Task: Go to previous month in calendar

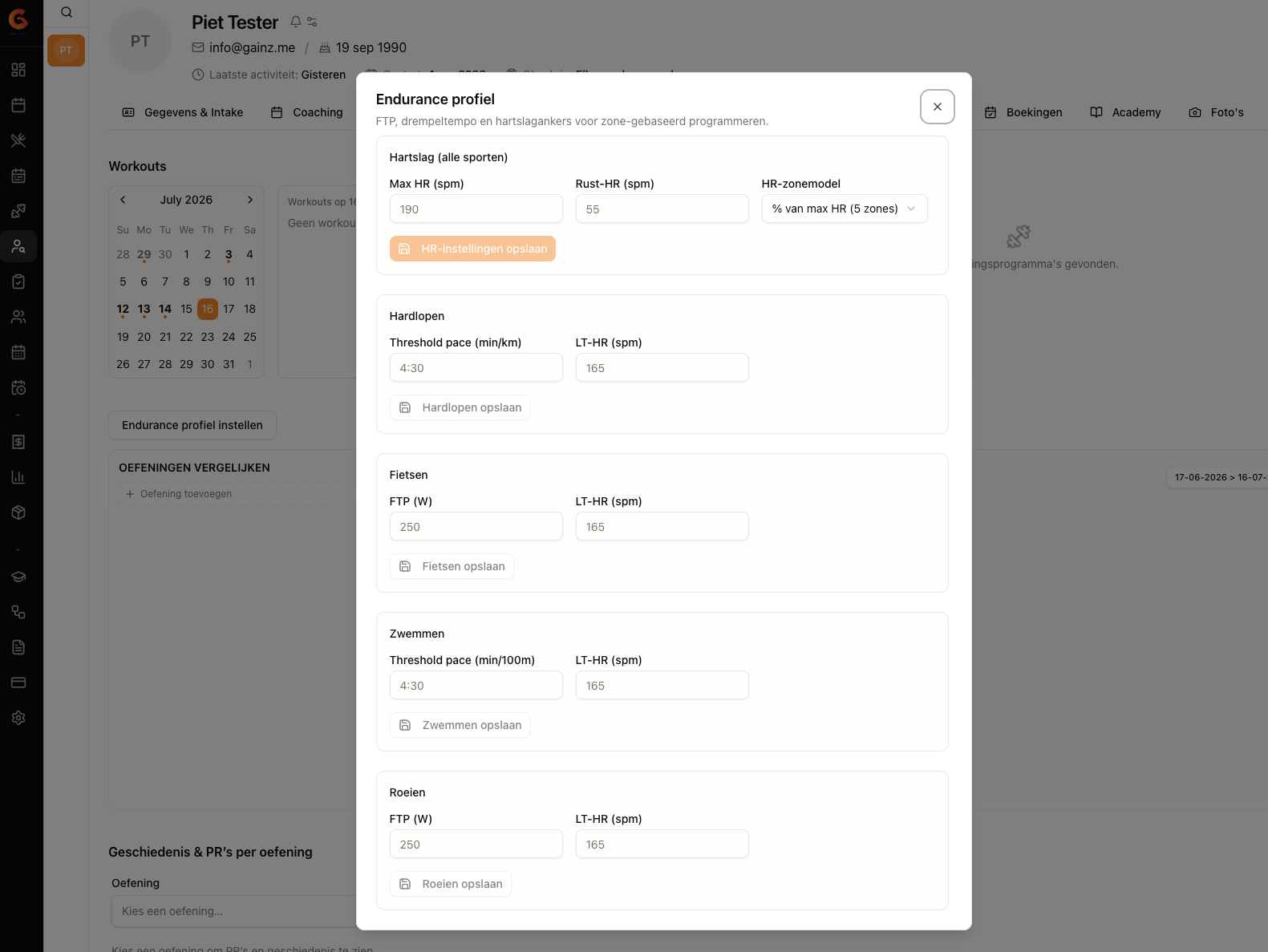Action: click(123, 200)
